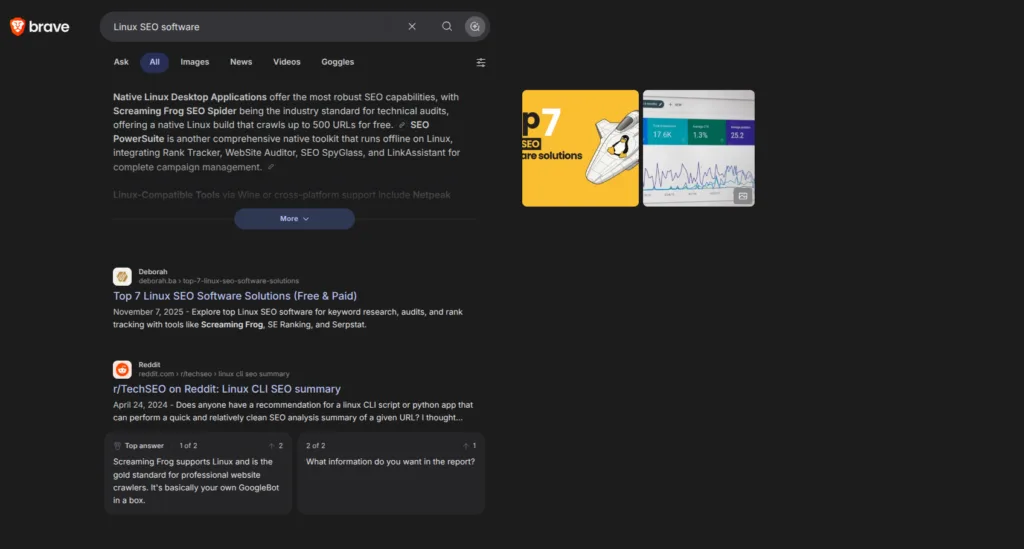This screenshot has width=1024, height=549.
Task: Open the Top answer card about Screaming Frog
Action: 198,473
